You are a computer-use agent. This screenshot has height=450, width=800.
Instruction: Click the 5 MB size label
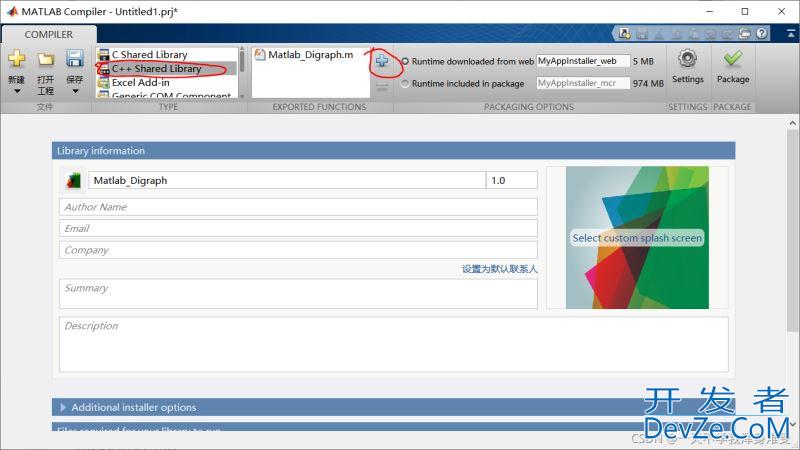click(643, 61)
